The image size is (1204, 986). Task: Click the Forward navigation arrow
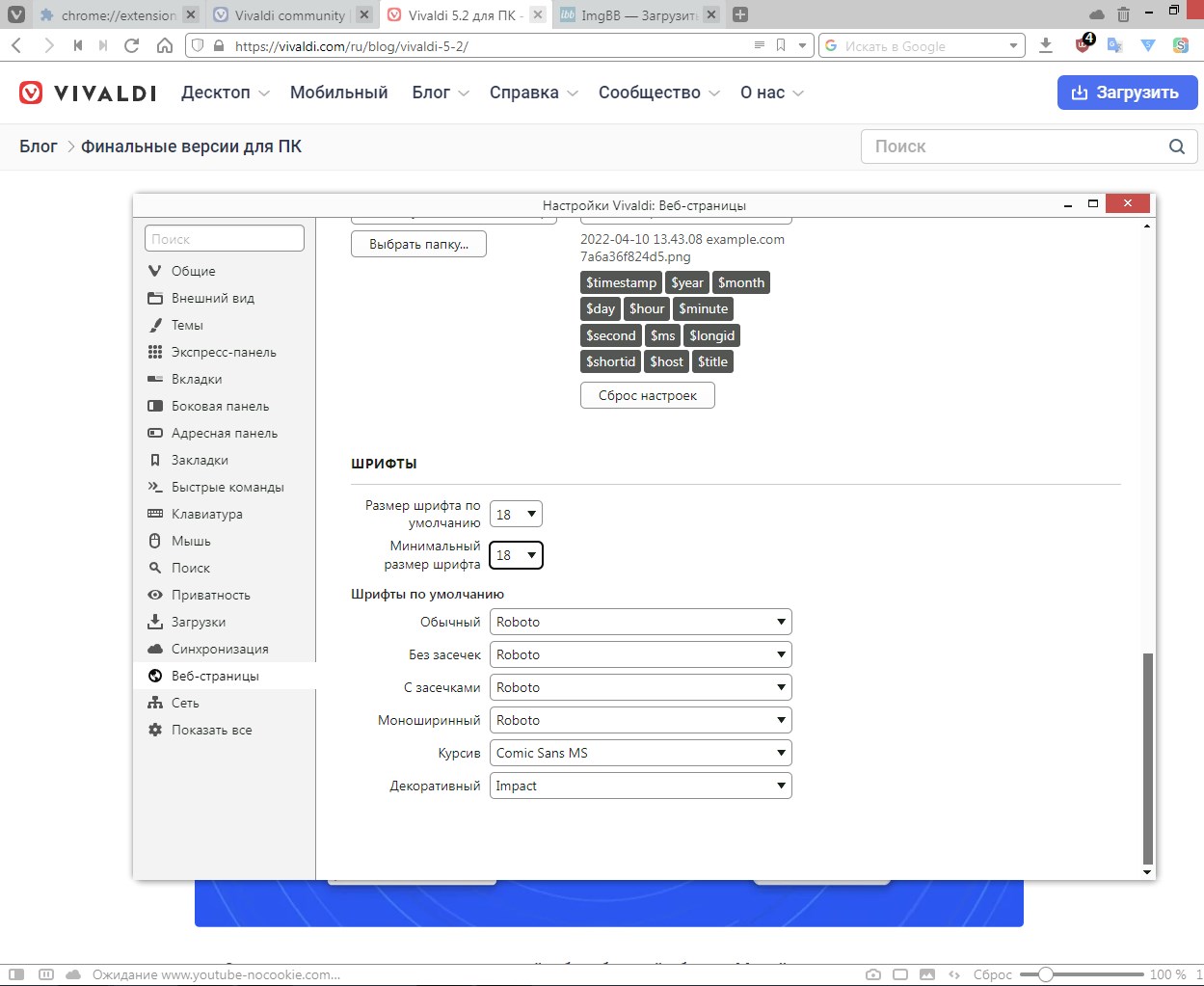point(48,45)
